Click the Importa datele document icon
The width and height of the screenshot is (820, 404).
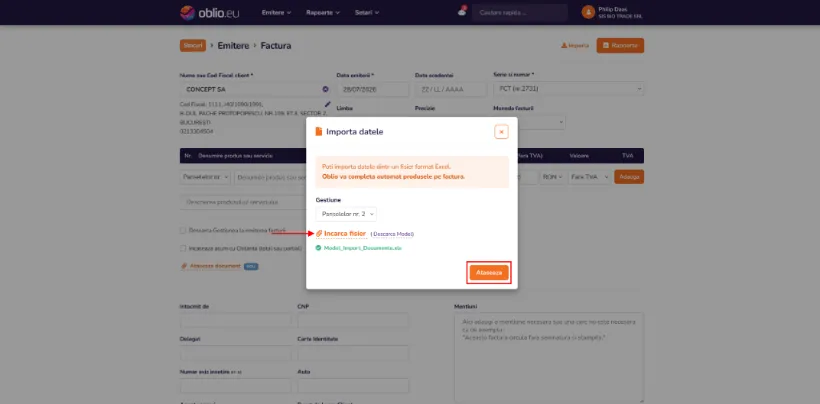tap(318, 132)
